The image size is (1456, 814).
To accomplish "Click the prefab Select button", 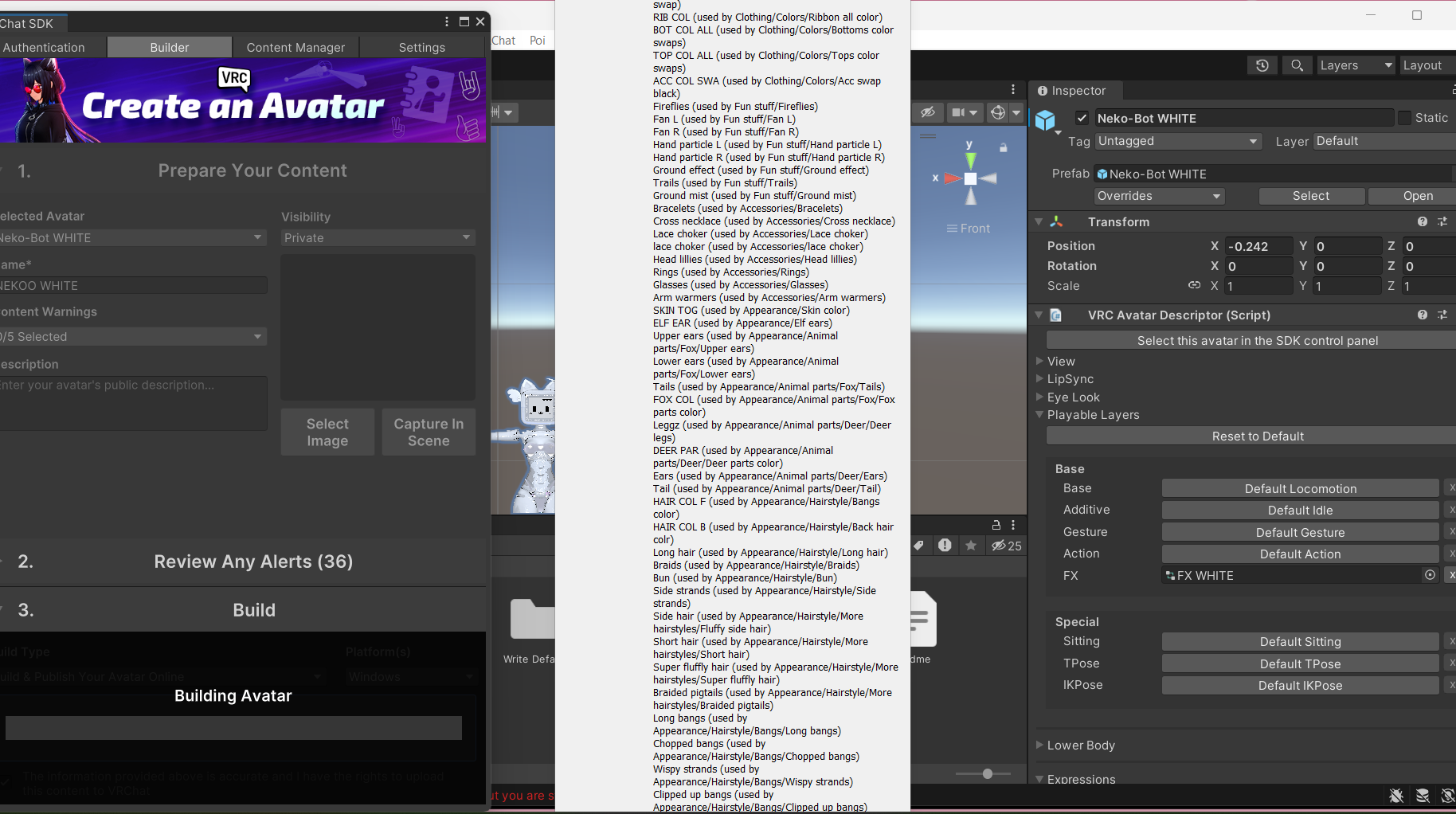I will [x=1311, y=196].
